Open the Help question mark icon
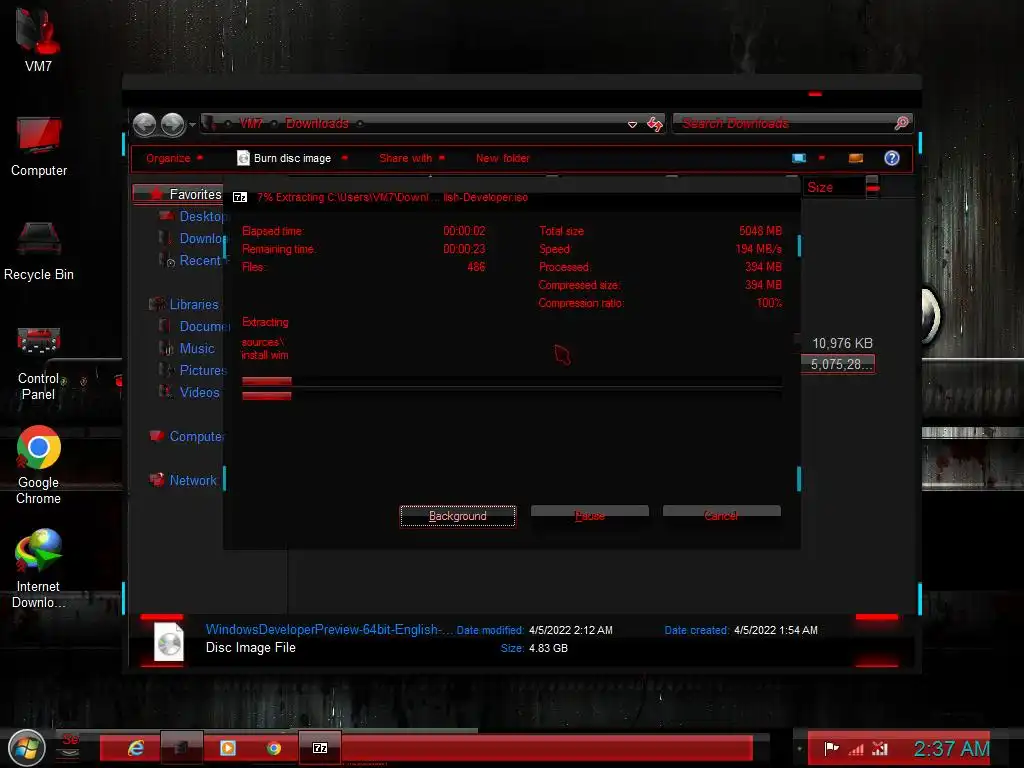 pyautogui.click(x=891, y=158)
